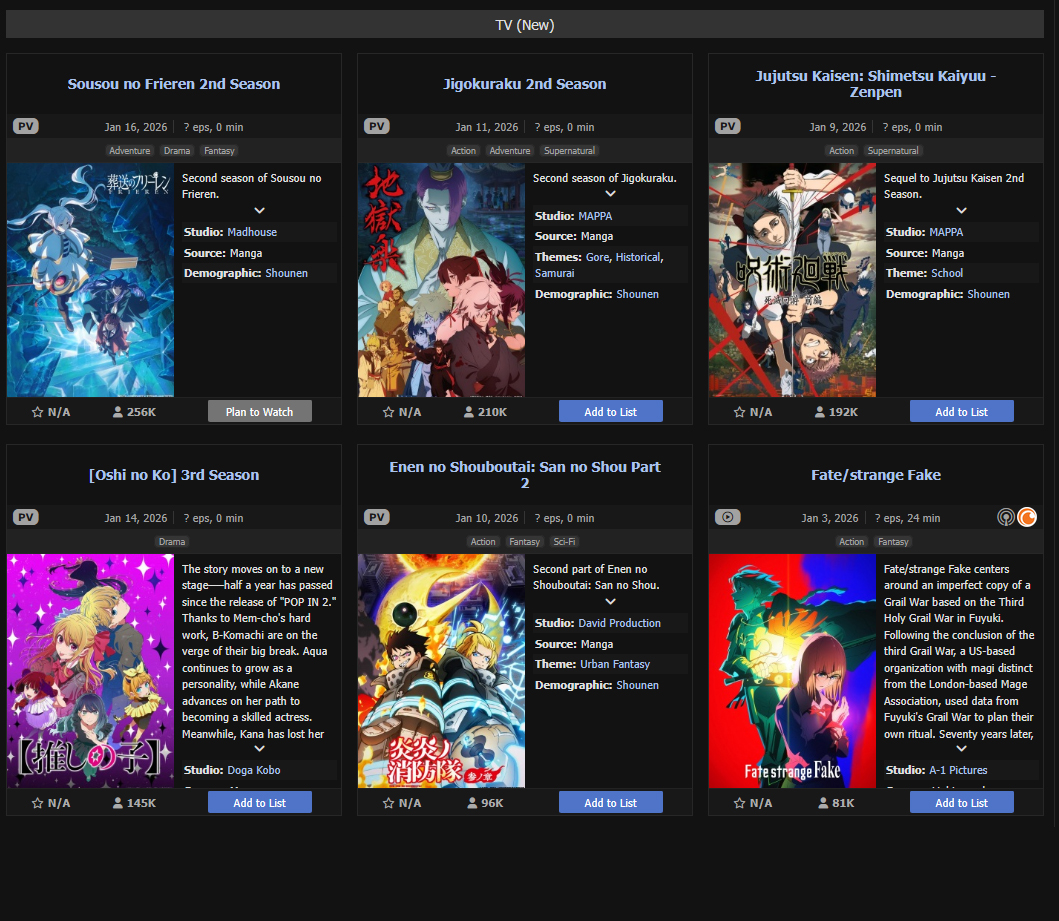
Task: Click the score star on Sousou no Frieren
Action: point(38,412)
